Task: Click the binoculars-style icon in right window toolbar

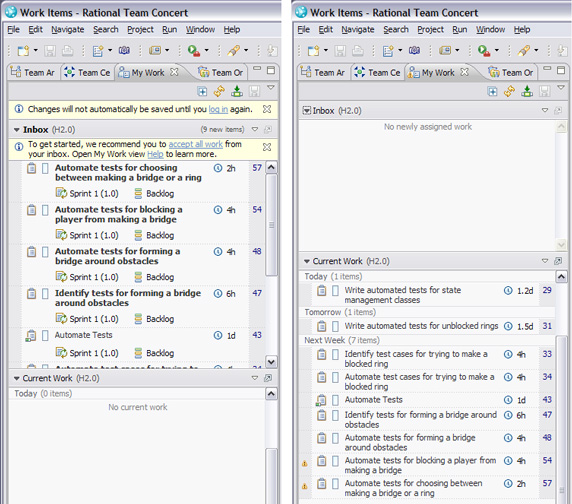Action: pyautogui.click(x=414, y=50)
